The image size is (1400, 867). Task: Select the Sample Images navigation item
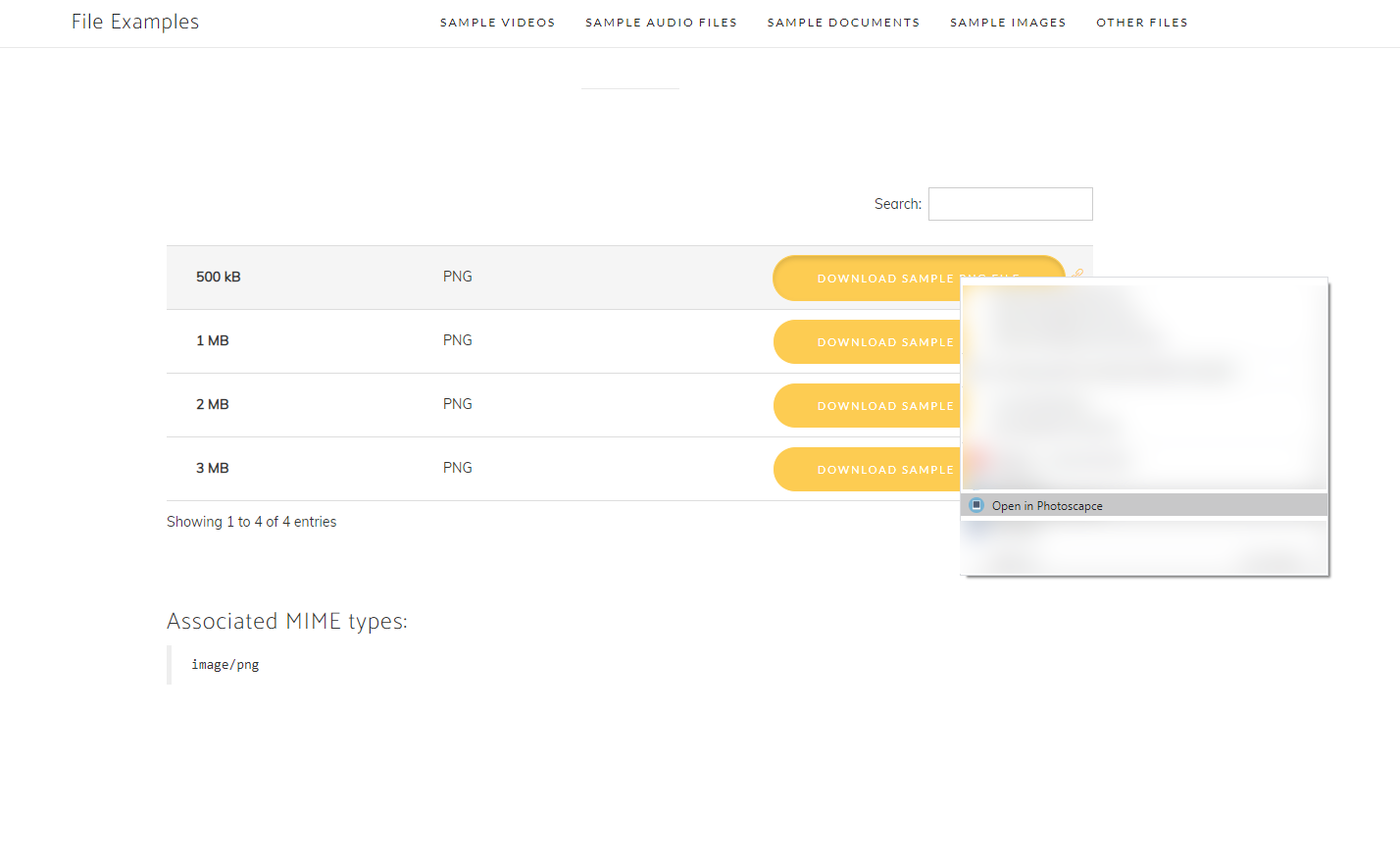point(1007,23)
